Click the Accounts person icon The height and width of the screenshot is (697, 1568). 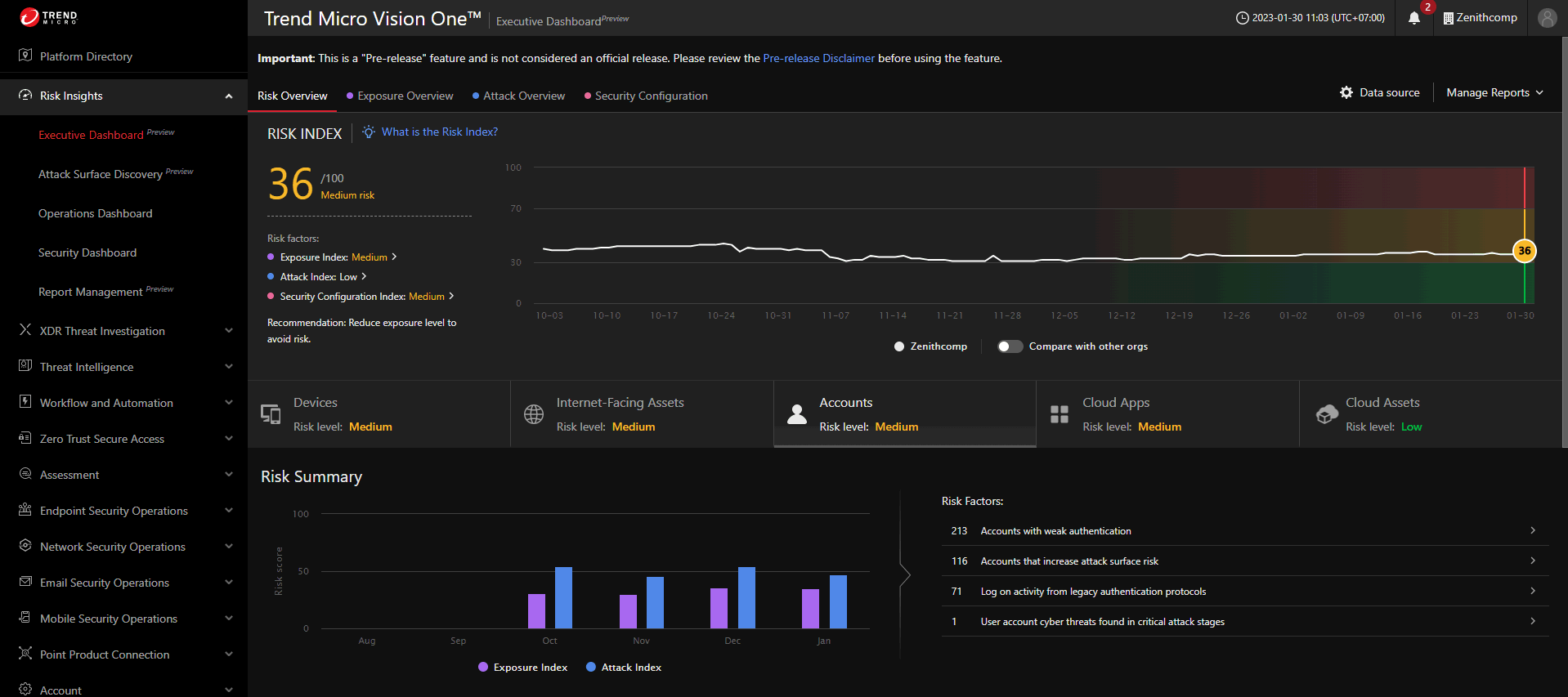(797, 414)
